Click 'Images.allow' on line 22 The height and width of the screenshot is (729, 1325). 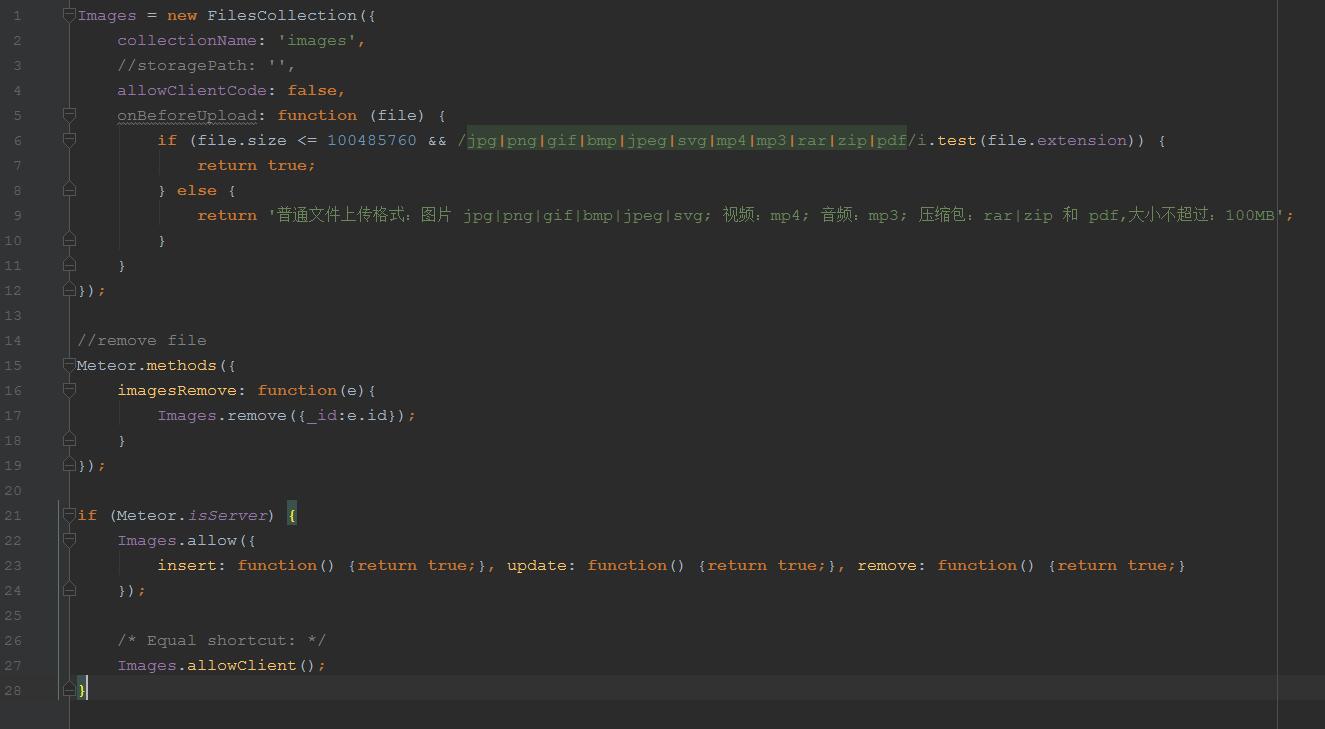click(177, 540)
